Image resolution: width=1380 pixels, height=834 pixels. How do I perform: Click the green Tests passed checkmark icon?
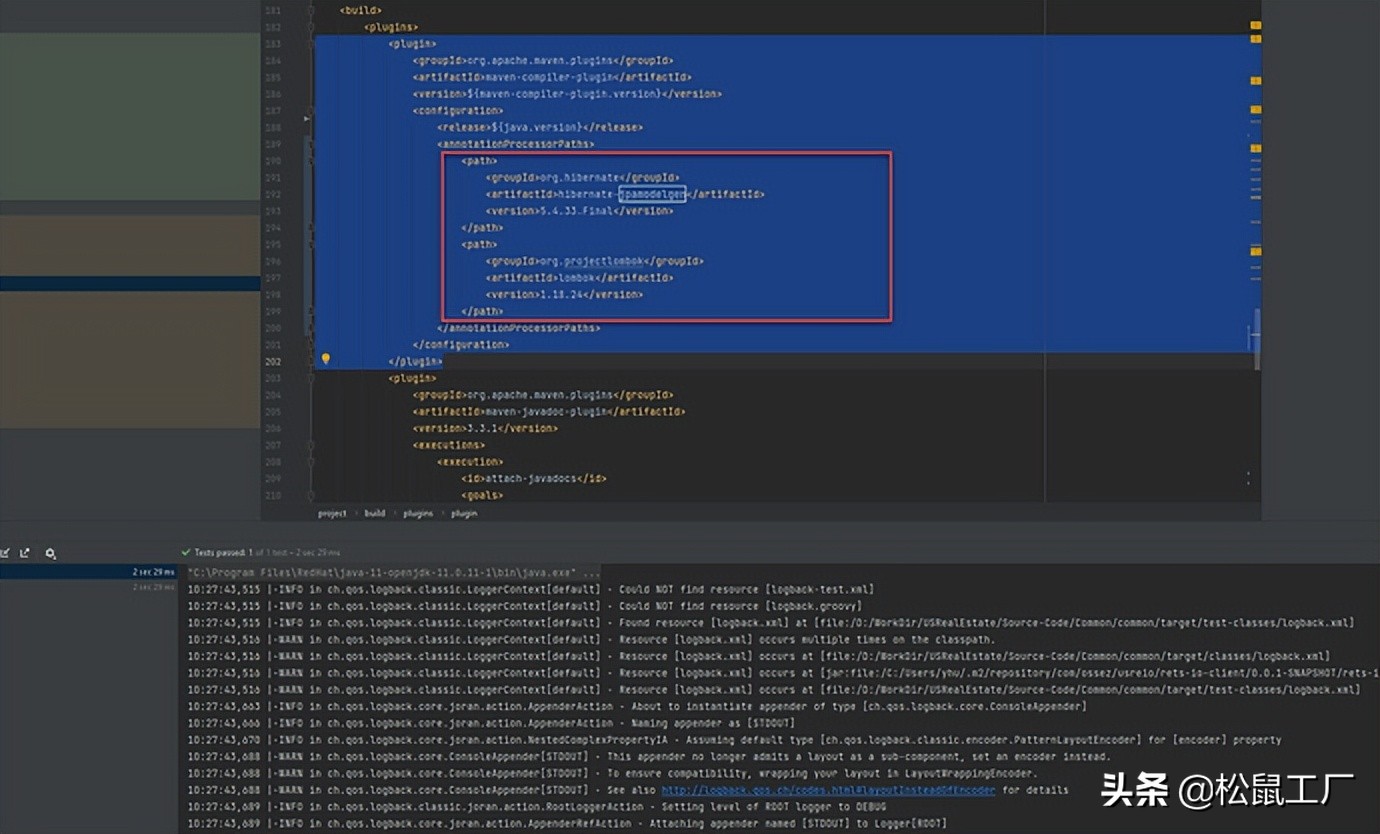186,551
